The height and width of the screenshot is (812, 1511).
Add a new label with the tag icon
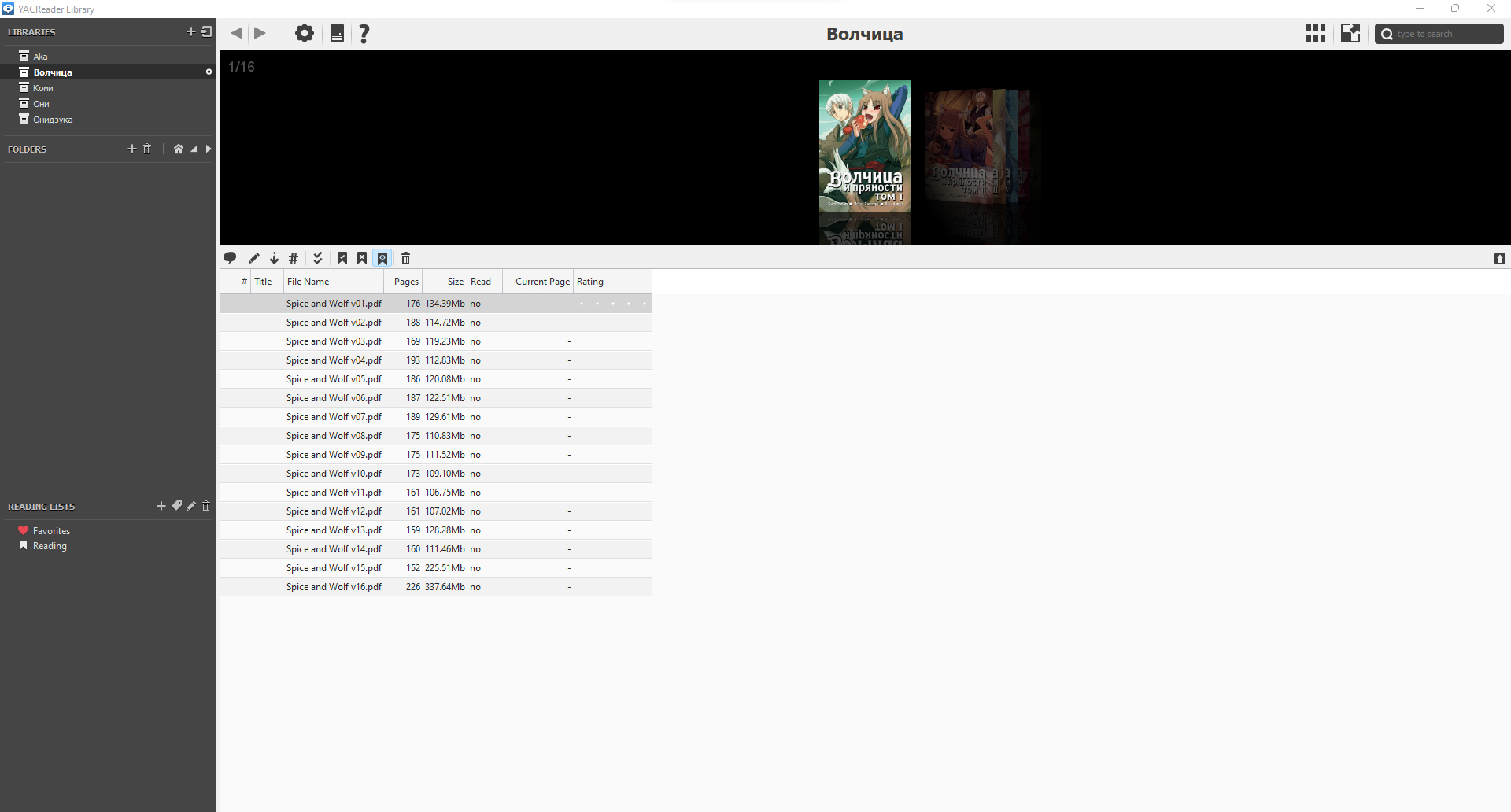point(177,506)
